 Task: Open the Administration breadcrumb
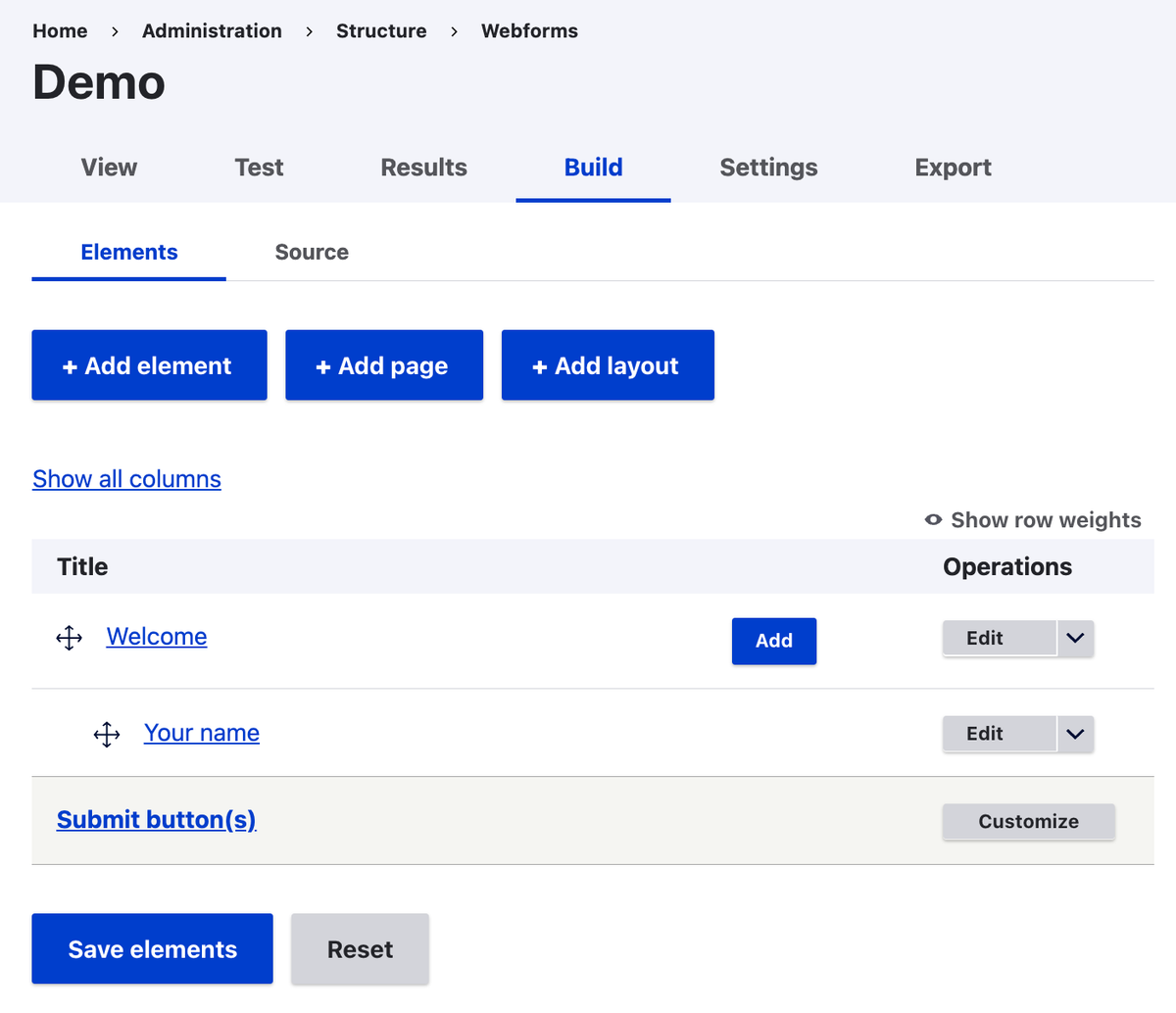coord(212,30)
